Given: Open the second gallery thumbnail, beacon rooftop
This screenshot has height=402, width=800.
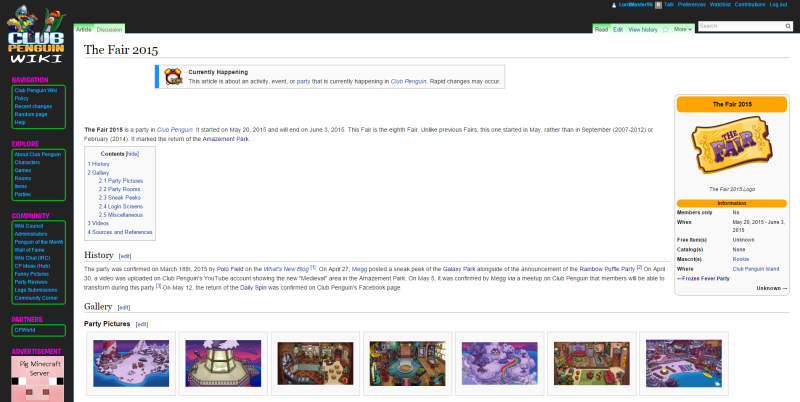Looking at the screenshot, I should point(223,363).
